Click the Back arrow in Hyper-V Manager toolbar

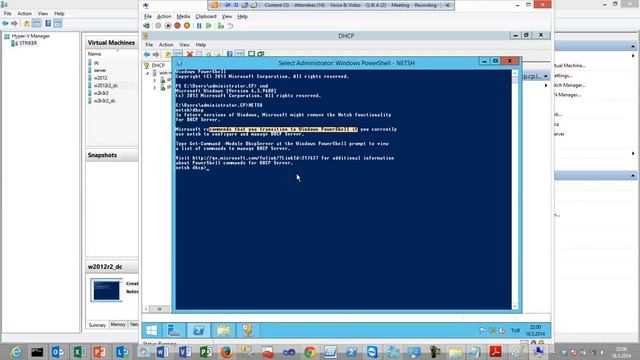point(5,24)
